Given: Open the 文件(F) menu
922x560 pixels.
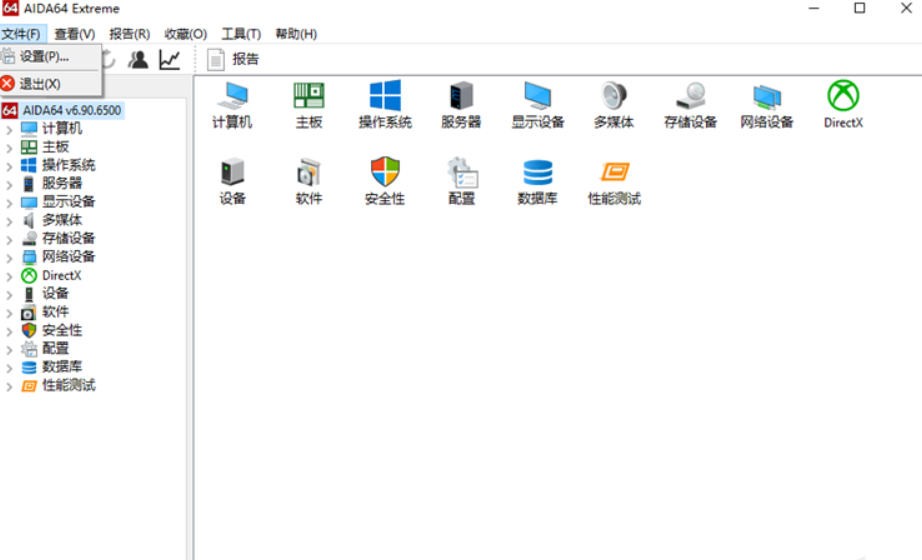Looking at the screenshot, I should [x=22, y=34].
